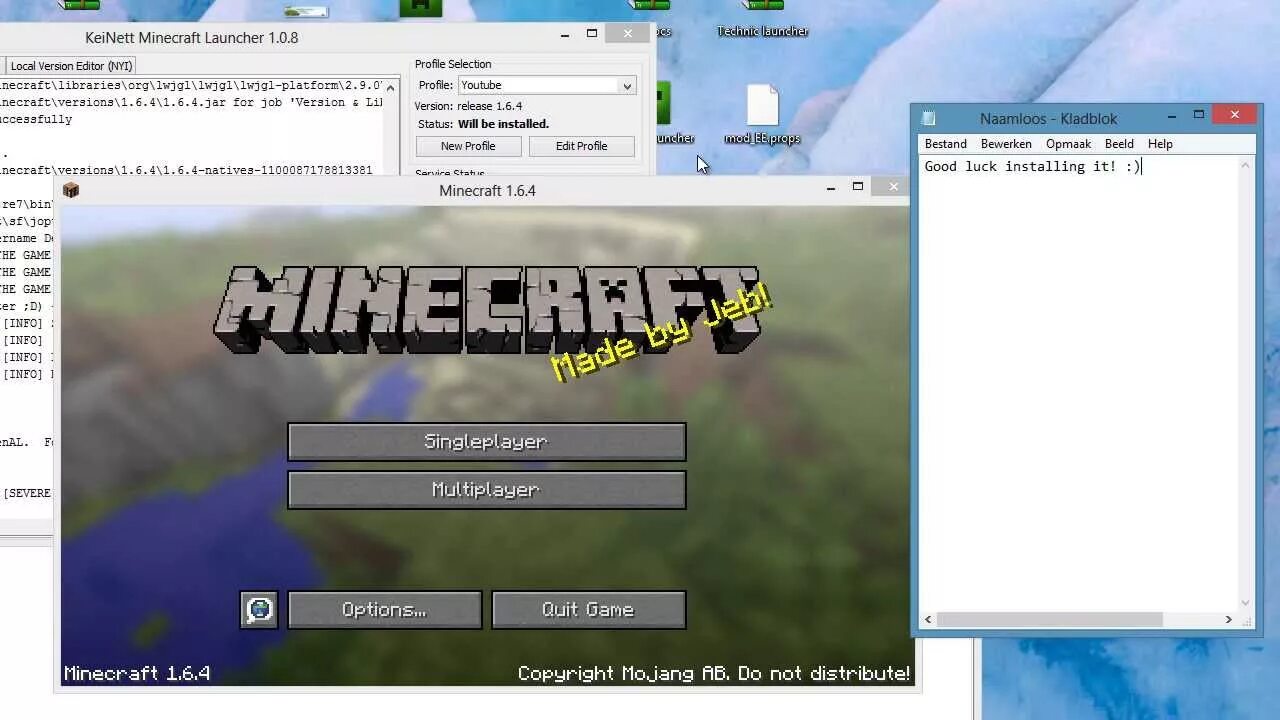This screenshot has width=1280, height=720.
Task: Open the Profile dropdown showing Youtube
Action: tap(546, 86)
